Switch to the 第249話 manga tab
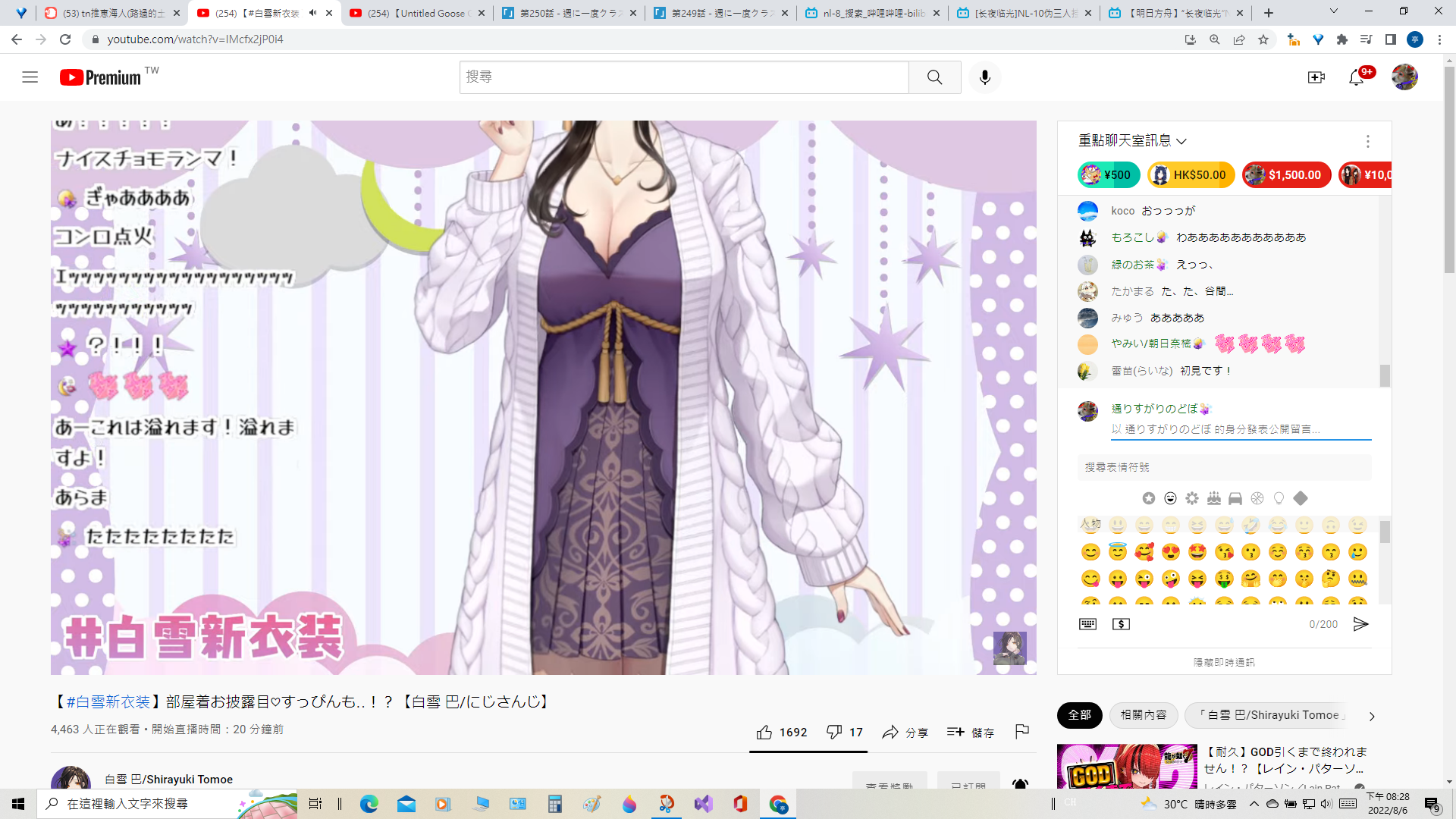 pos(720,13)
